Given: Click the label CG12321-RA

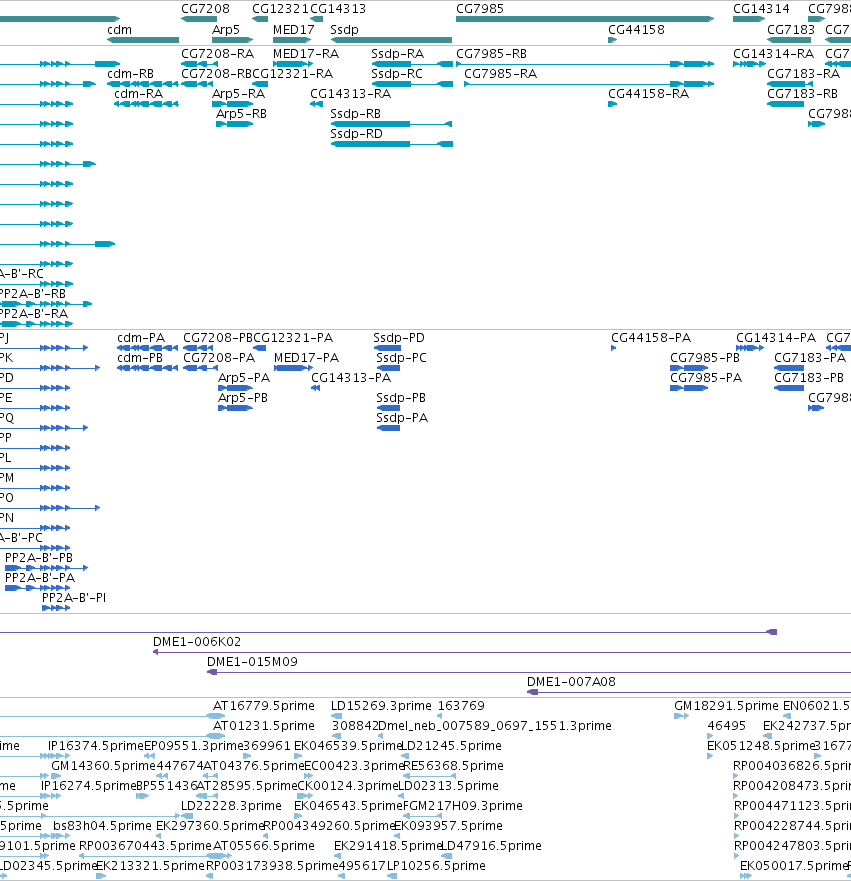Looking at the screenshot, I should [293, 74].
